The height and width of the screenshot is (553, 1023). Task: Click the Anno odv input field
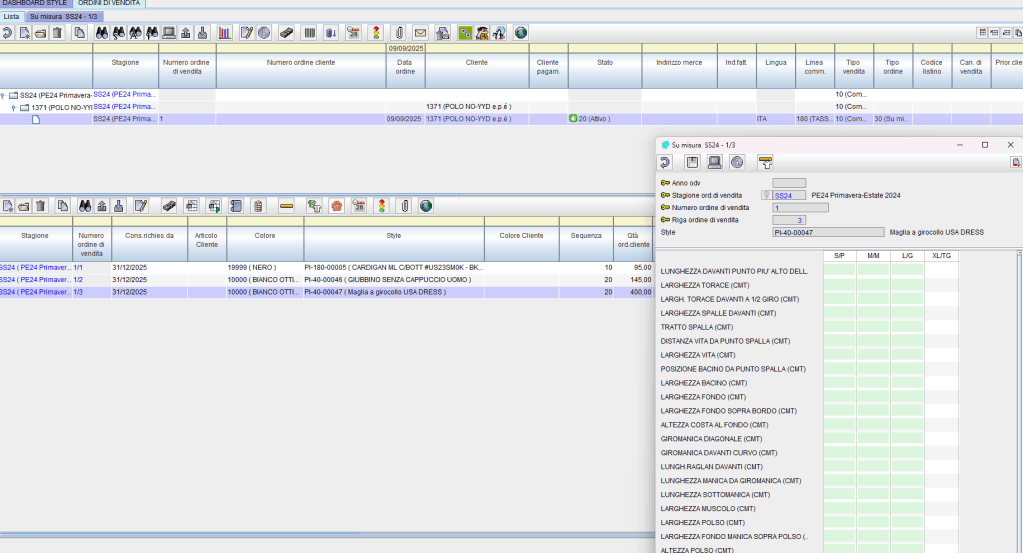point(789,183)
